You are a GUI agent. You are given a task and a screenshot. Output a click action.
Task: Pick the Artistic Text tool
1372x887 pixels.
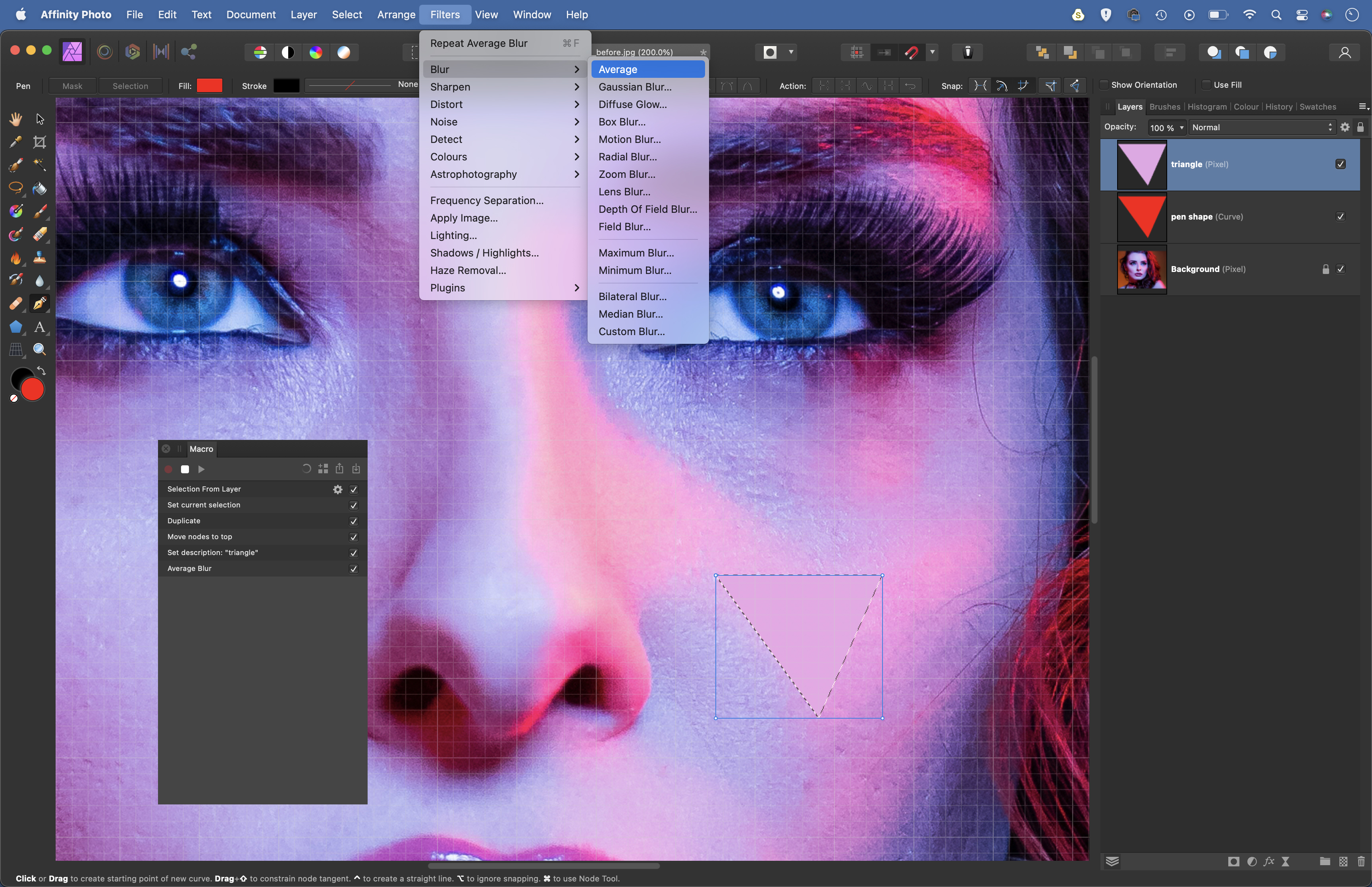point(40,327)
